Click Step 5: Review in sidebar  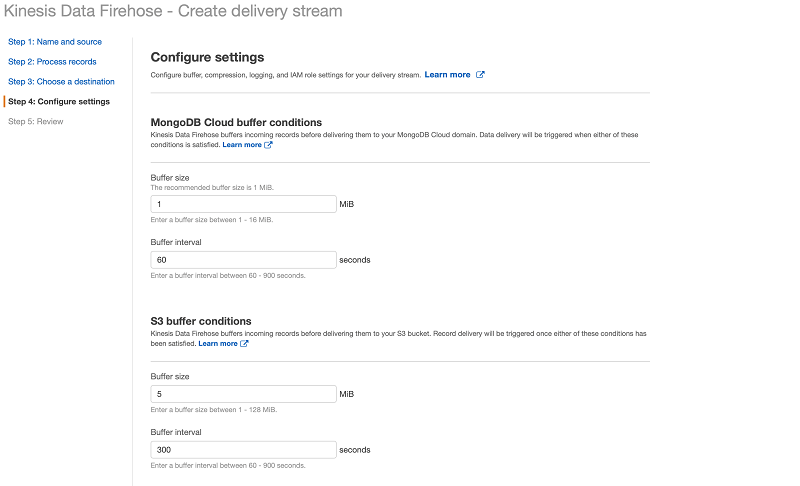click(36, 121)
